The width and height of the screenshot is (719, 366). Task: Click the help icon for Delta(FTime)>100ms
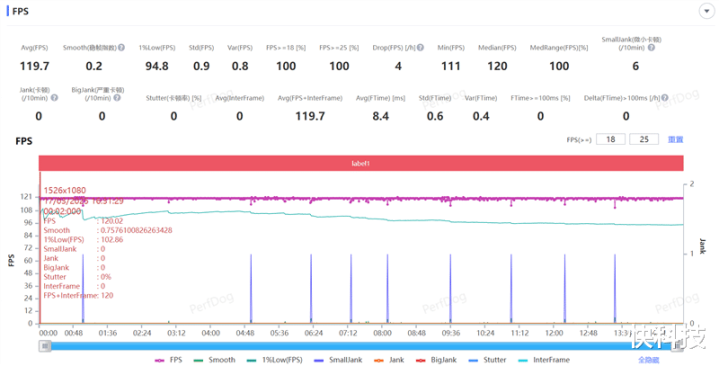click(665, 98)
